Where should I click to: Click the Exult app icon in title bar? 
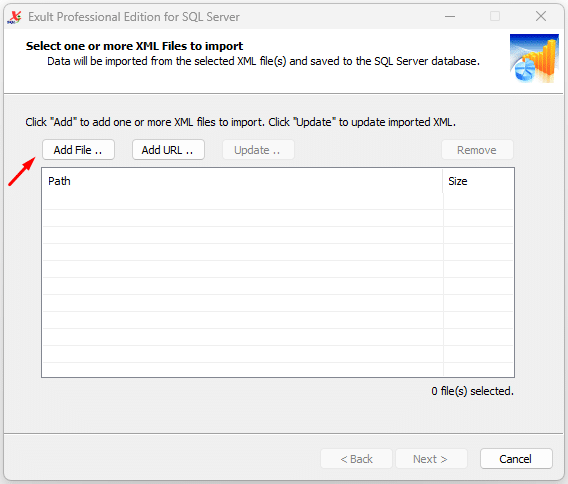(x=14, y=17)
